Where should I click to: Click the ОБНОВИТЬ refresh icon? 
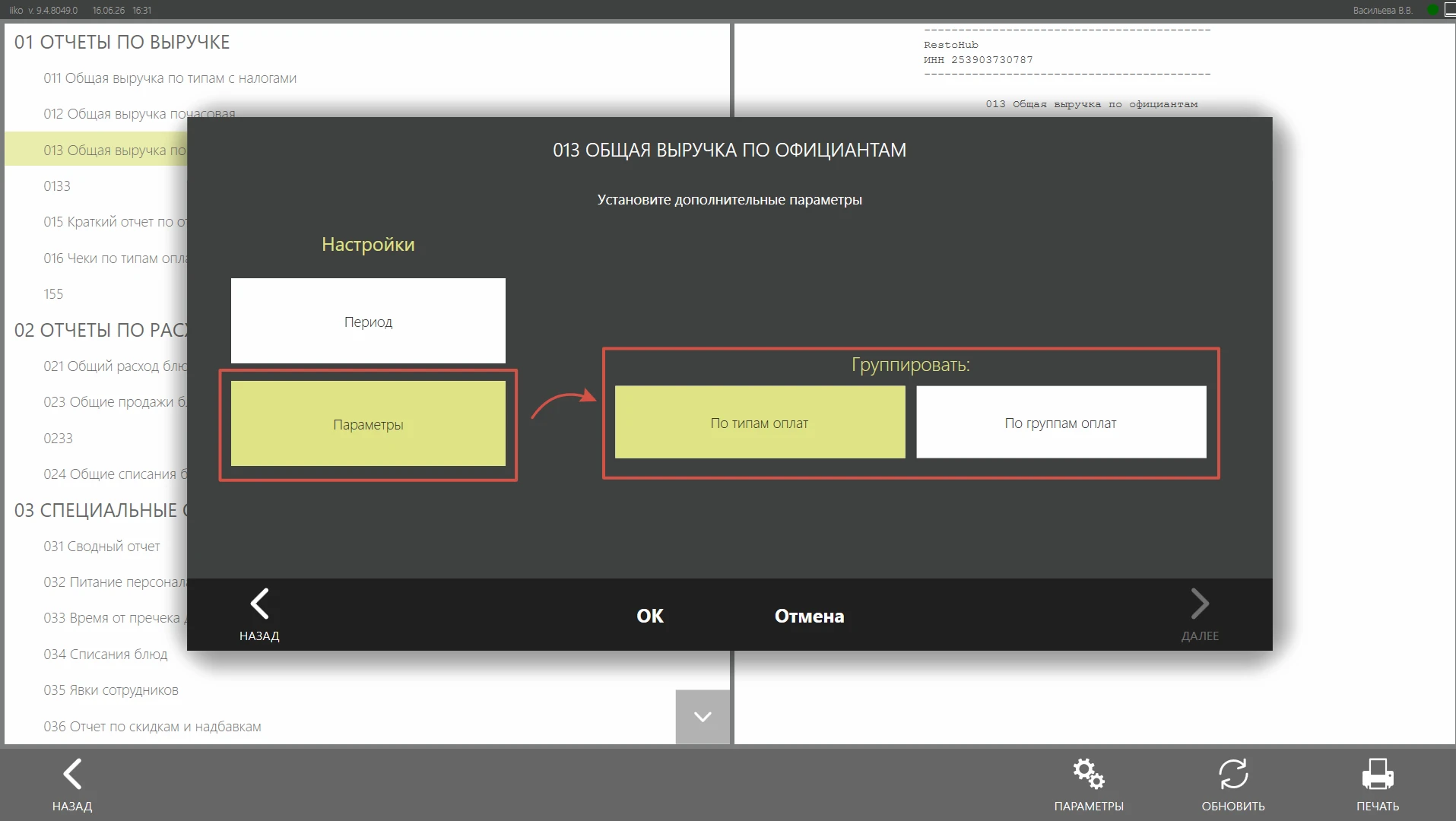tap(1233, 774)
